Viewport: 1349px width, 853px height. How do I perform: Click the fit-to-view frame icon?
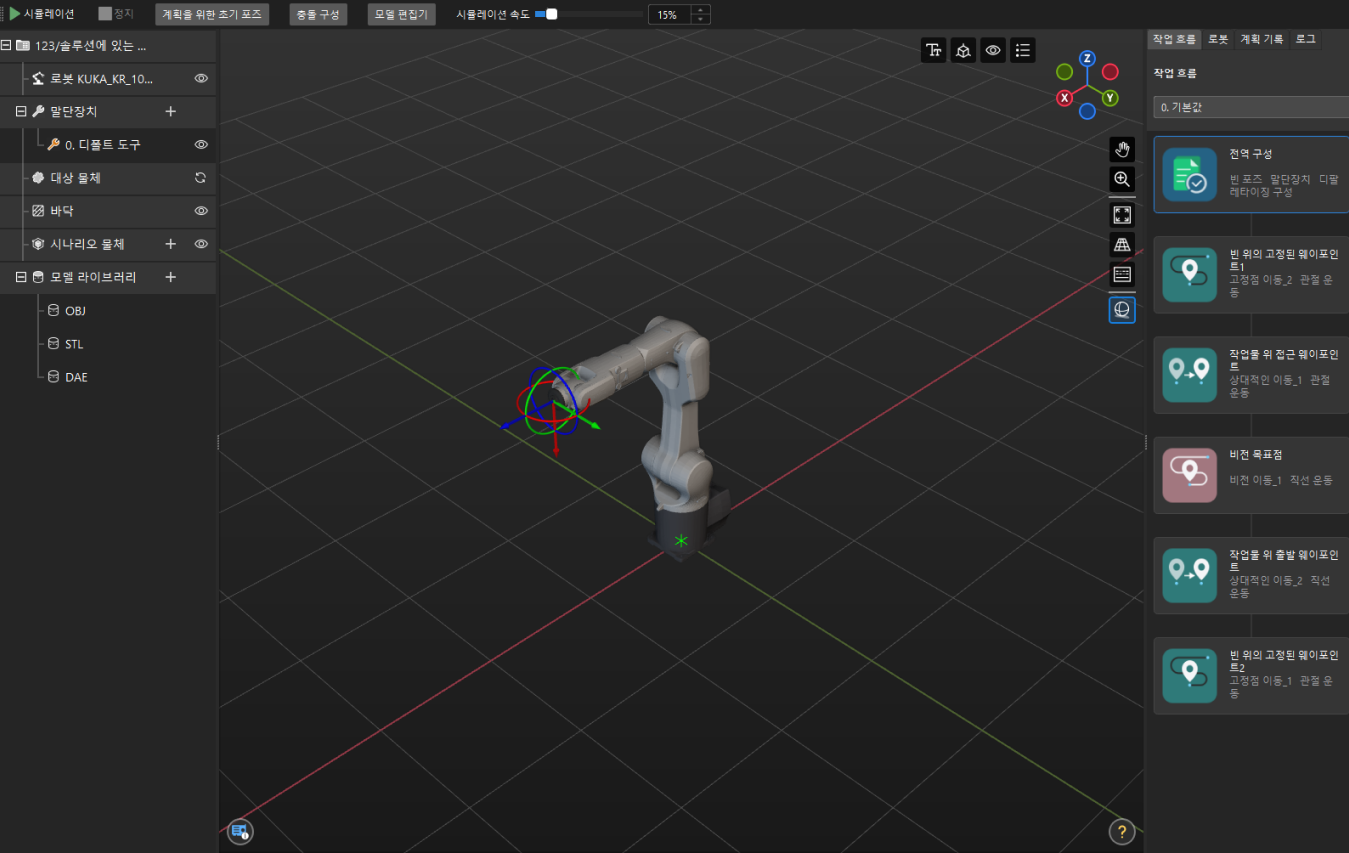click(1122, 215)
